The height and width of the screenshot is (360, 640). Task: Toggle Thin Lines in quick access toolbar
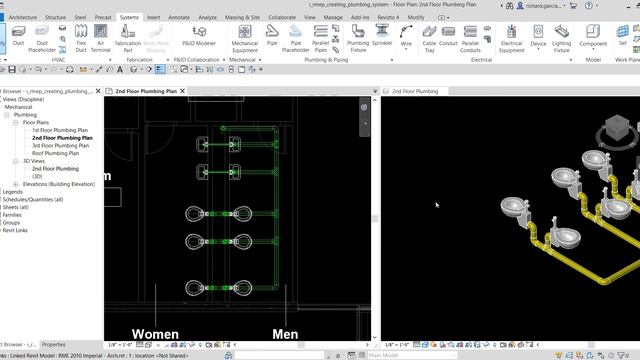160,69
